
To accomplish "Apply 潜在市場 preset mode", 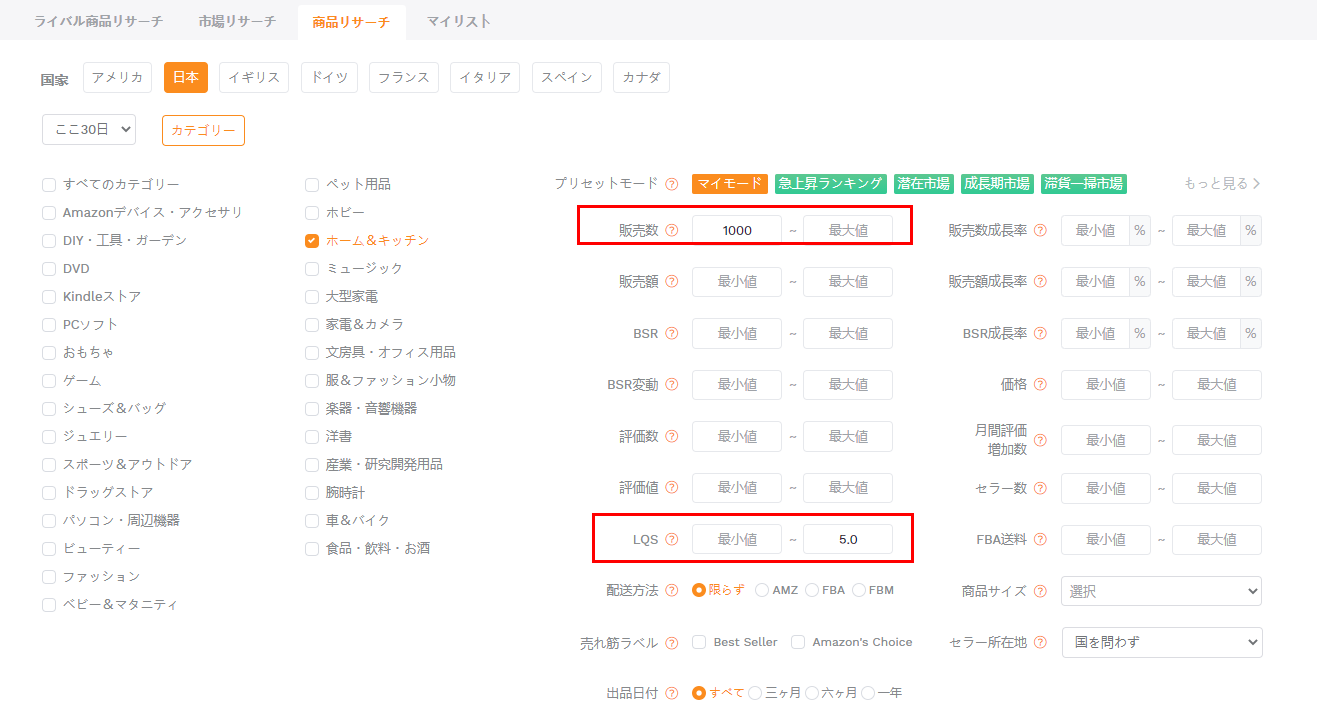I will coord(924,184).
